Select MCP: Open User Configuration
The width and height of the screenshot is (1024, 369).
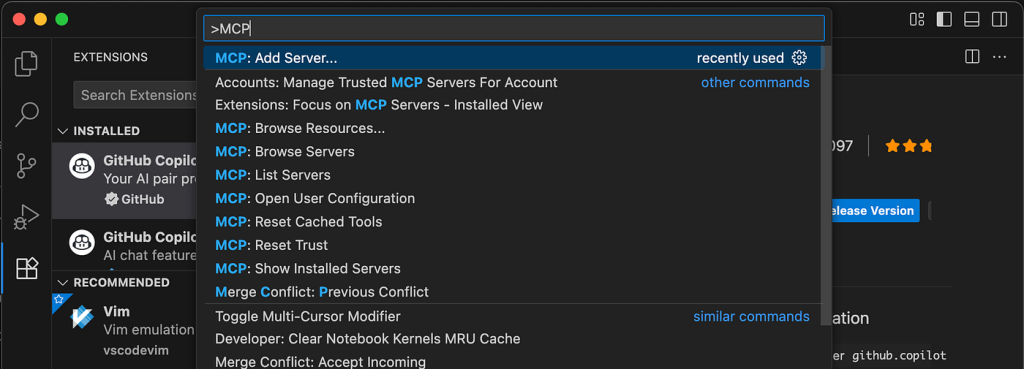(513, 198)
